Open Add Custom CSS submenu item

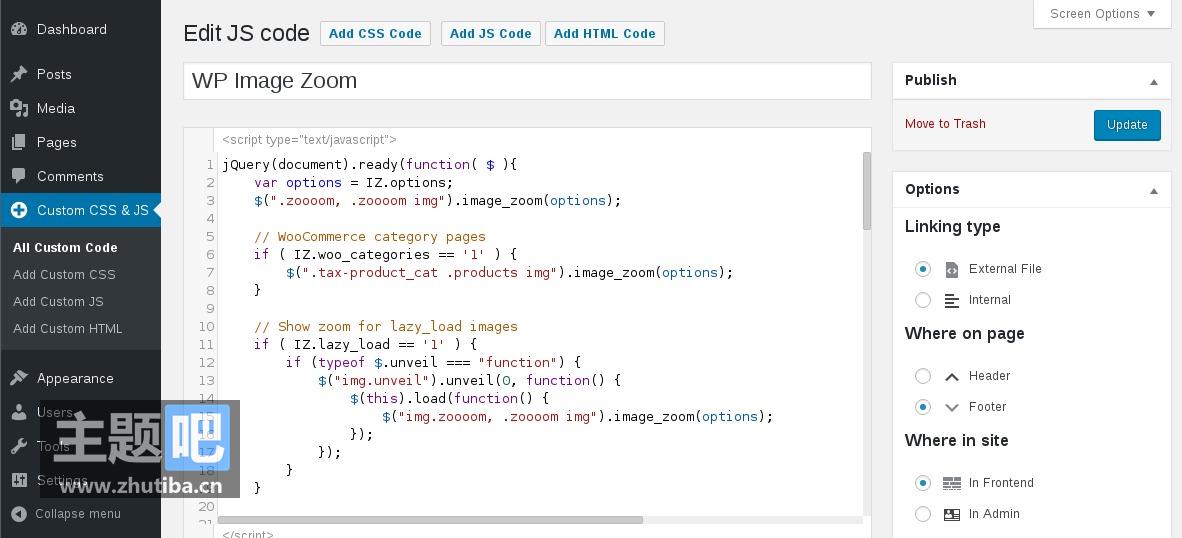click(64, 274)
